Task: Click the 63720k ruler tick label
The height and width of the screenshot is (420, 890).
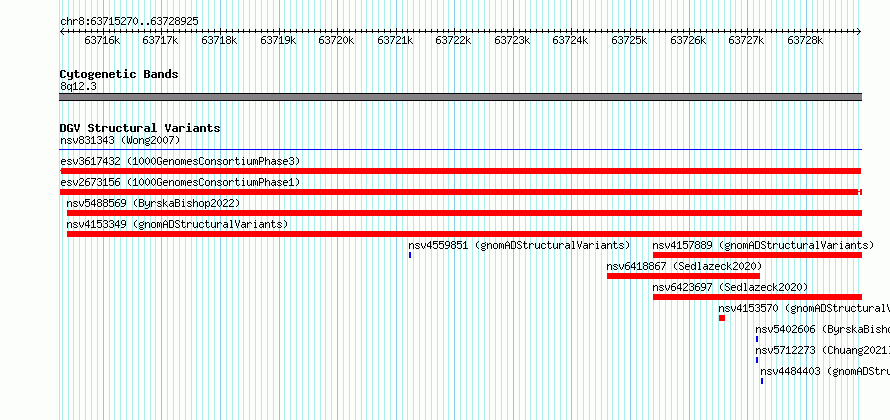Action: [x=337, y=40]
